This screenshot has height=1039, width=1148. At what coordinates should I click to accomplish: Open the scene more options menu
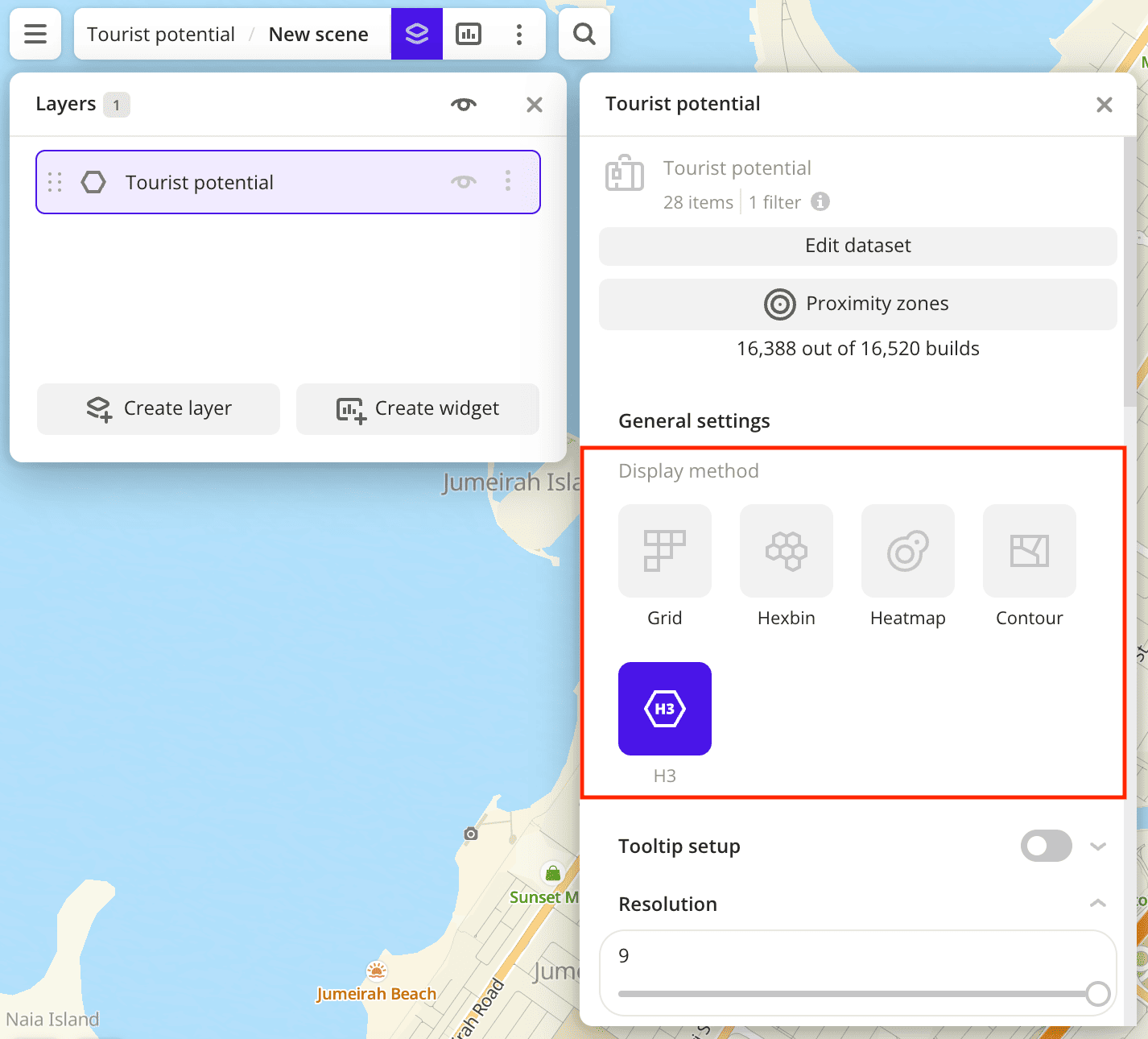pos(519,34)
